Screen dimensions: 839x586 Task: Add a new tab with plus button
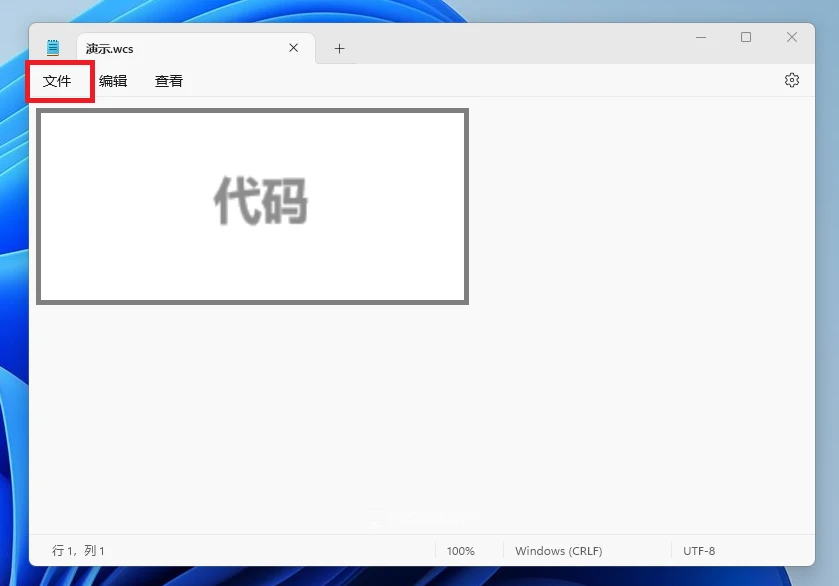(x=339, y=49)
